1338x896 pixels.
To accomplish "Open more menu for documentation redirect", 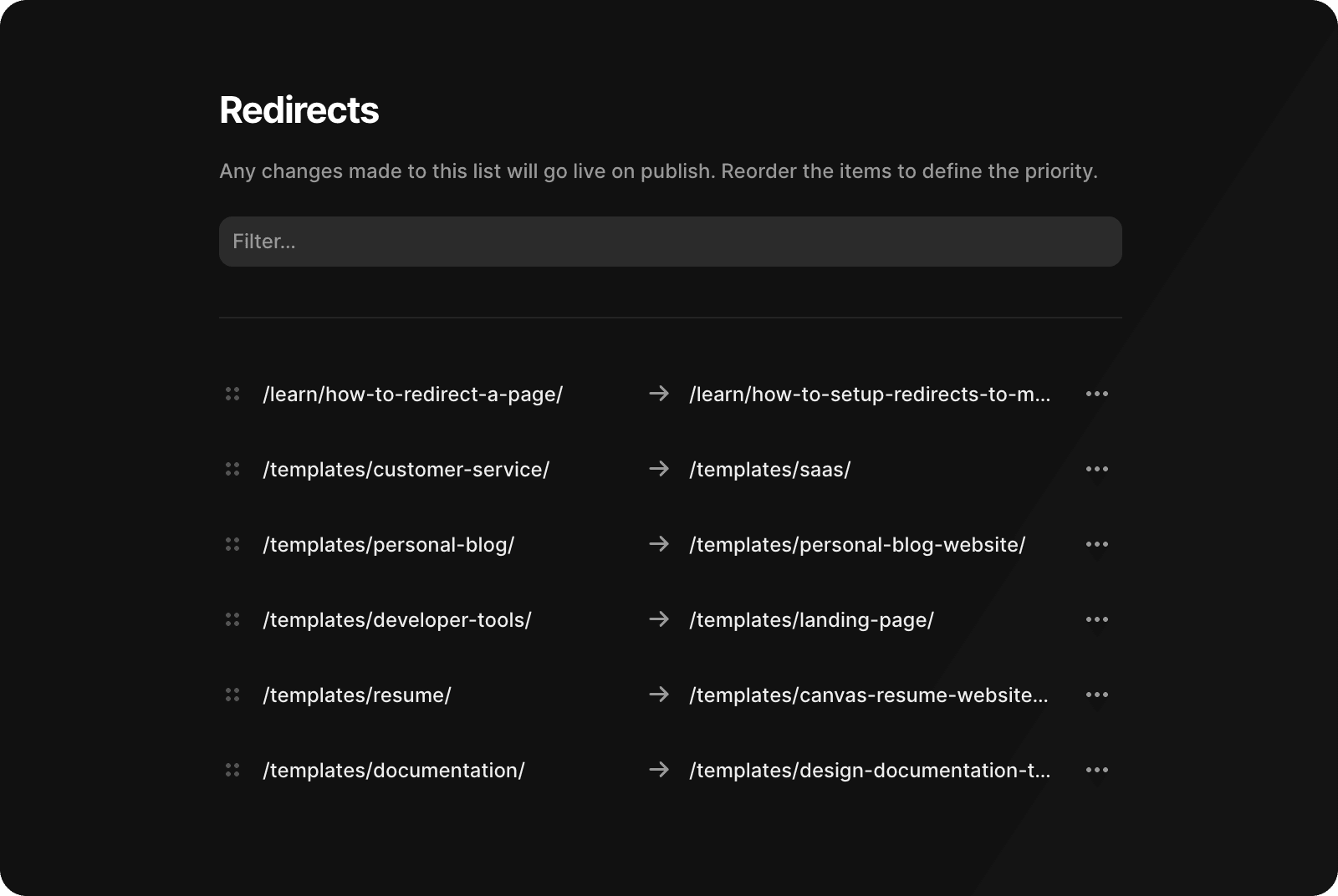I will [x=1096, y=770].
